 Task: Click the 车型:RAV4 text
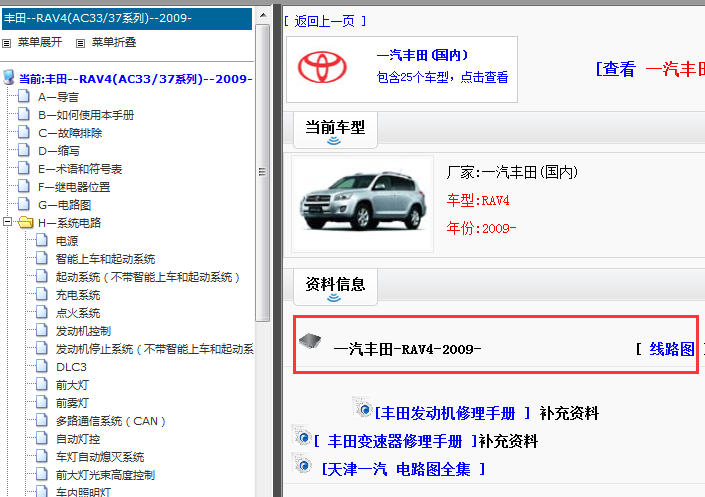point(478,200)
